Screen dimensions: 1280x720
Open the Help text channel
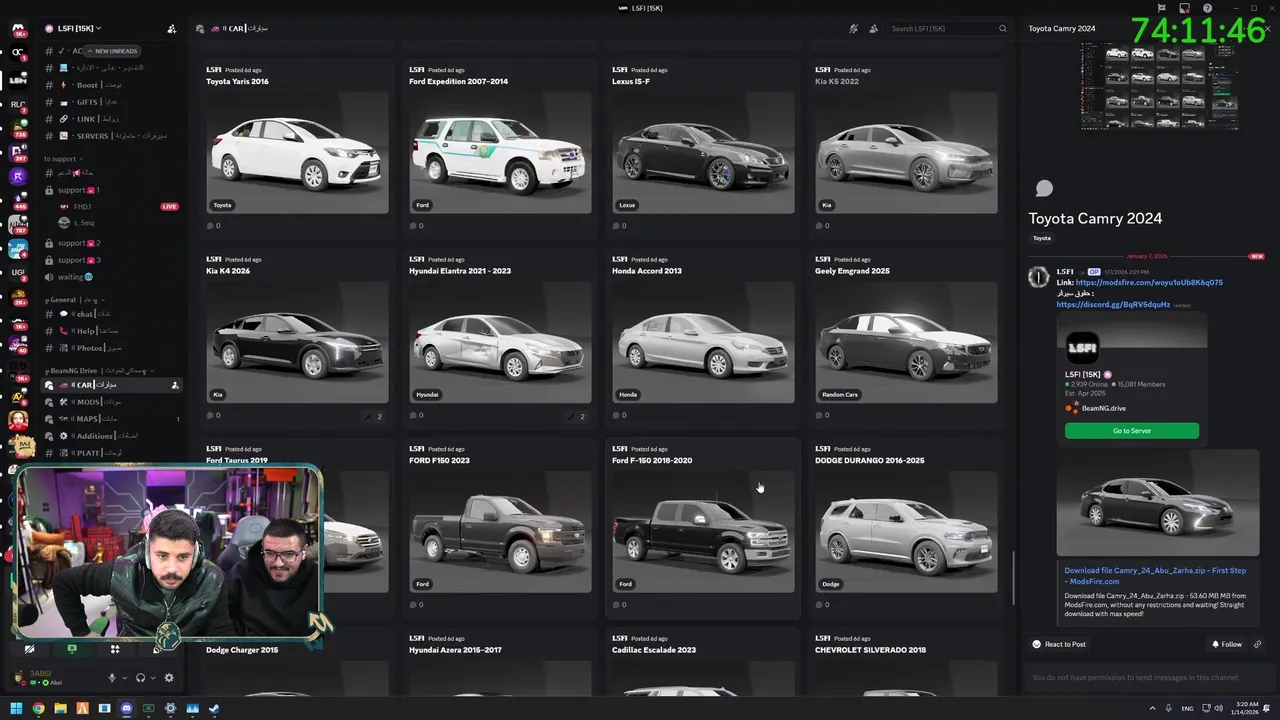coord(110,331)
